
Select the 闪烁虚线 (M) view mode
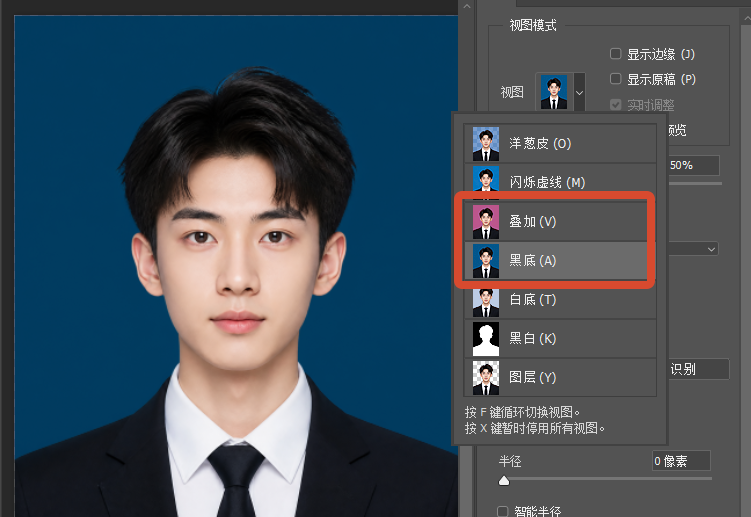(560, 182)
